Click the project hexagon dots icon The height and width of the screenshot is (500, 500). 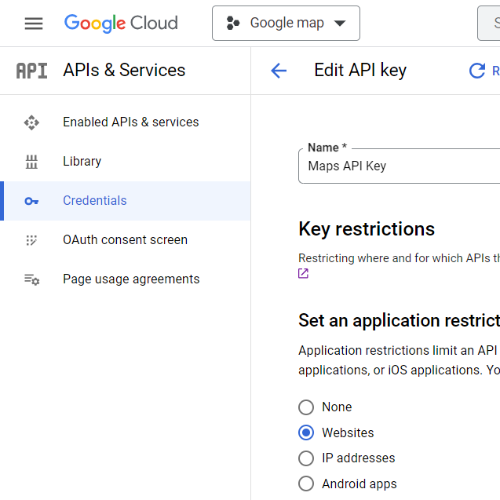click(x=233, y=23)
